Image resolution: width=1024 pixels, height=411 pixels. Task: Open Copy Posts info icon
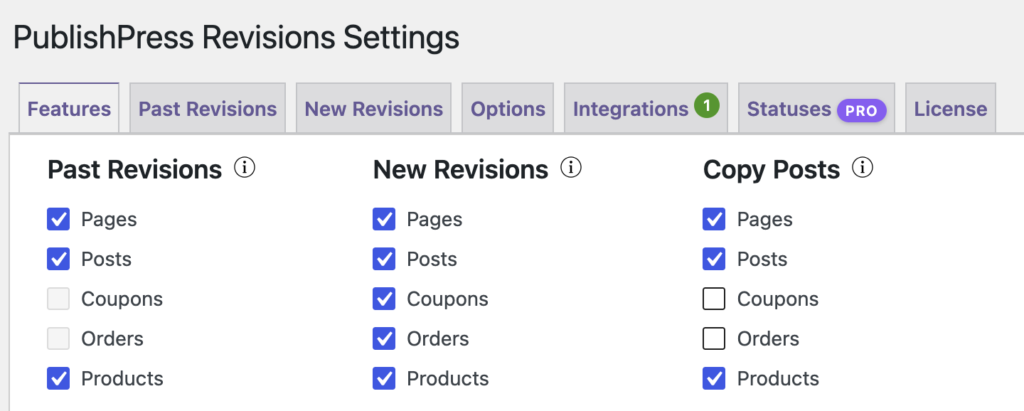coord(863,169)
